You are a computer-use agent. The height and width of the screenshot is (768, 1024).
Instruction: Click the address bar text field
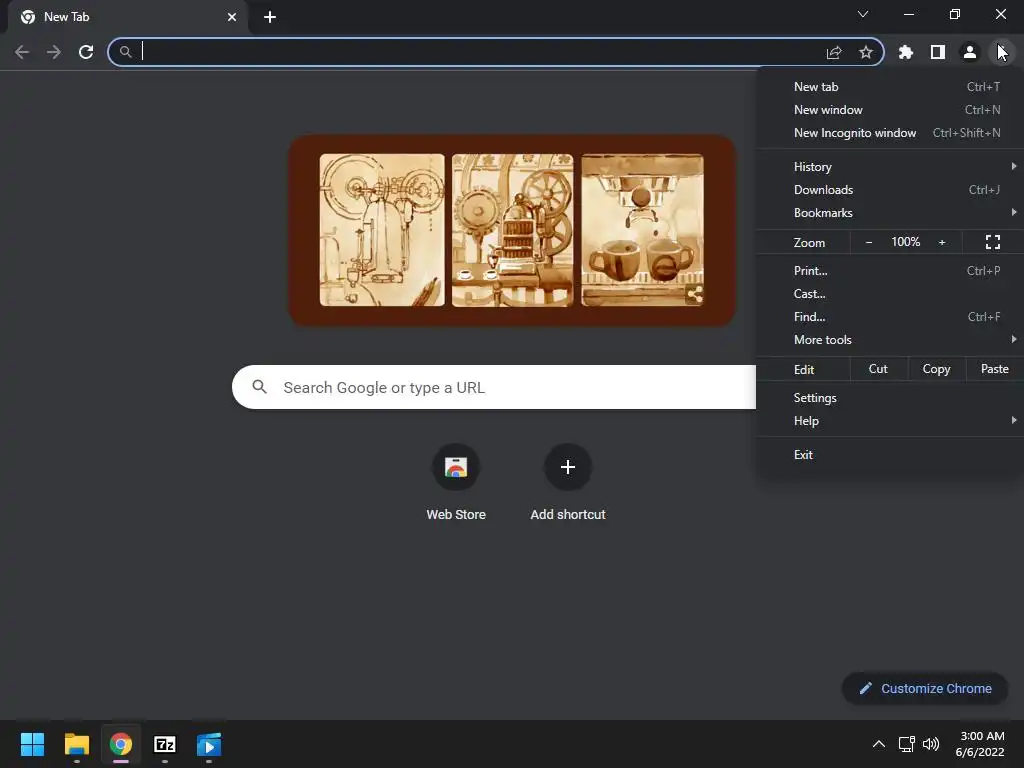click(x=480, y=52)
